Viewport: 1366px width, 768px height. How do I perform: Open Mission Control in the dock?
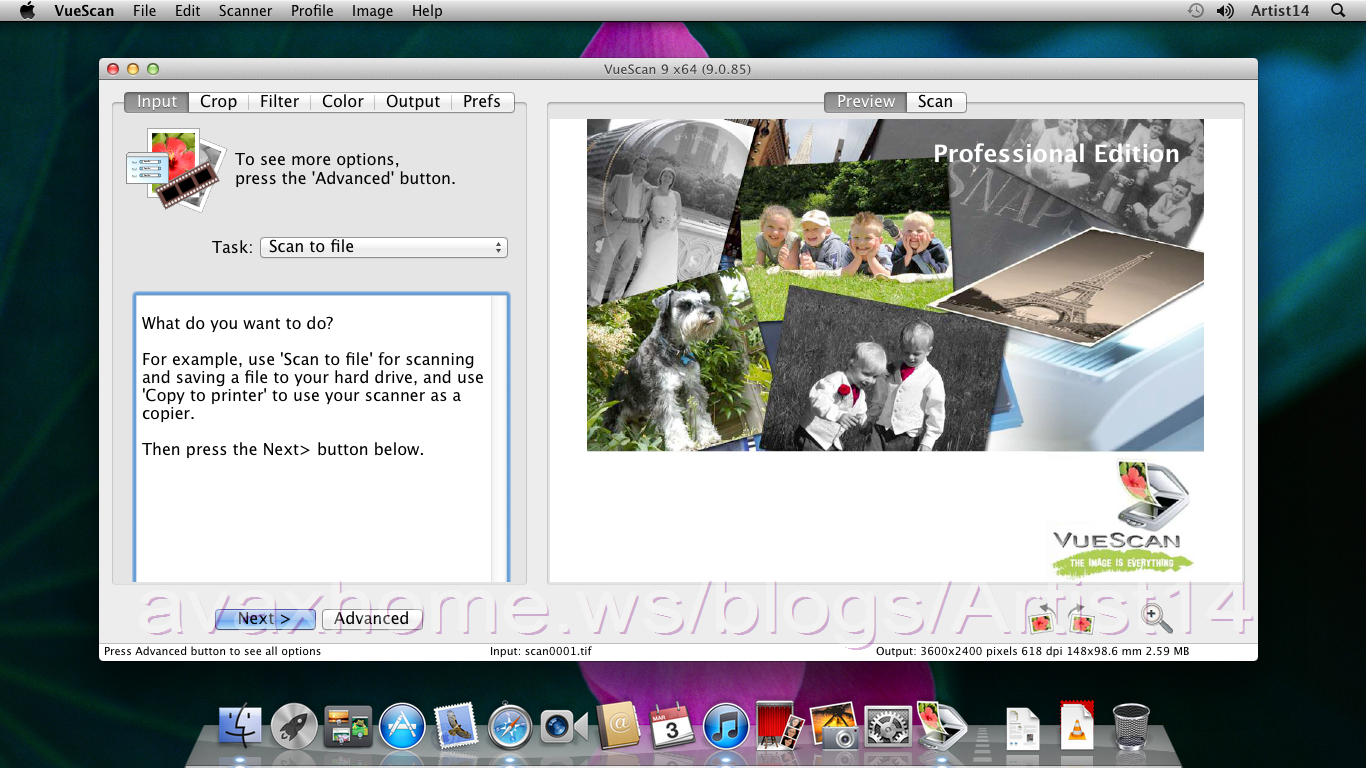(x=348, y=727)
